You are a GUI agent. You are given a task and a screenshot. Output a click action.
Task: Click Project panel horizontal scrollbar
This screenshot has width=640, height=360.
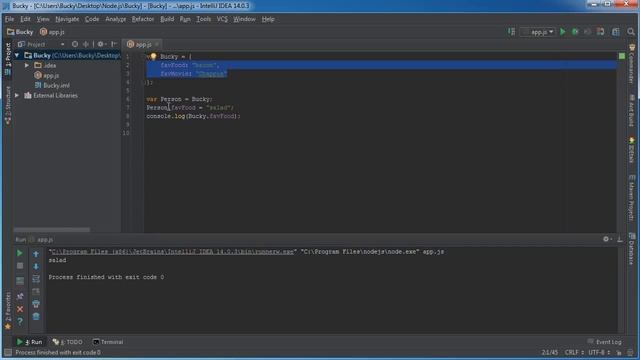tap(52, 230)
